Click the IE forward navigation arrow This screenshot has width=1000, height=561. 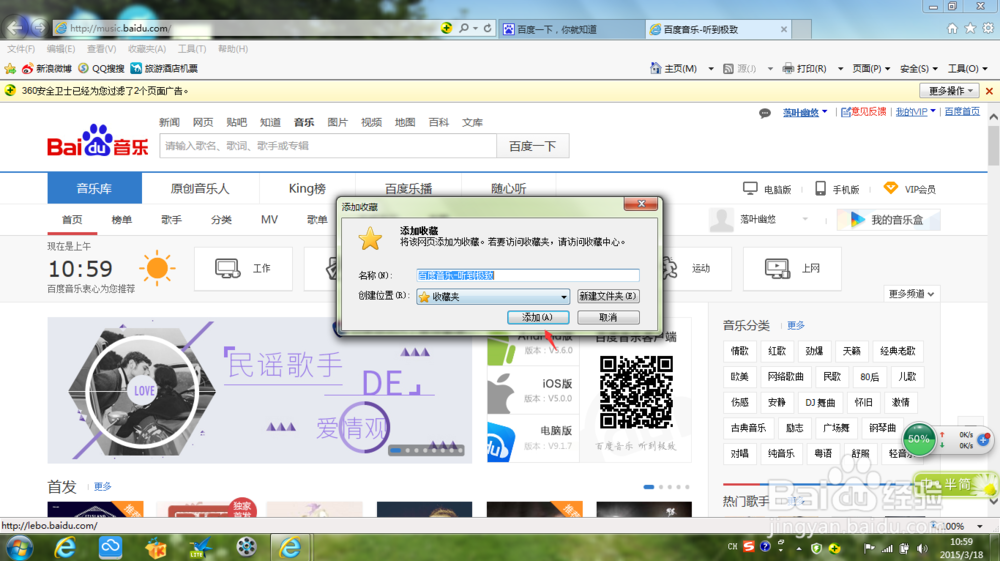pyautogui.click(x=40, y=27)
